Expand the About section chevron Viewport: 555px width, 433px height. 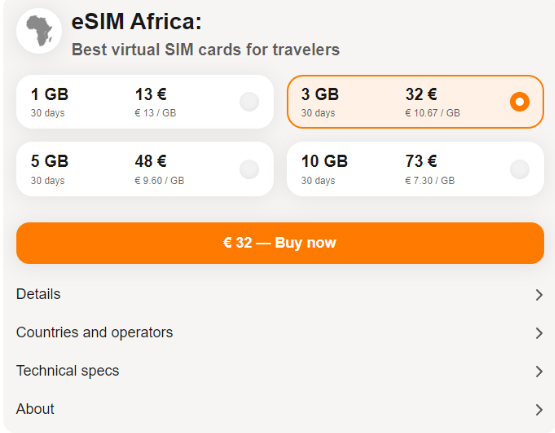(539, 409)
